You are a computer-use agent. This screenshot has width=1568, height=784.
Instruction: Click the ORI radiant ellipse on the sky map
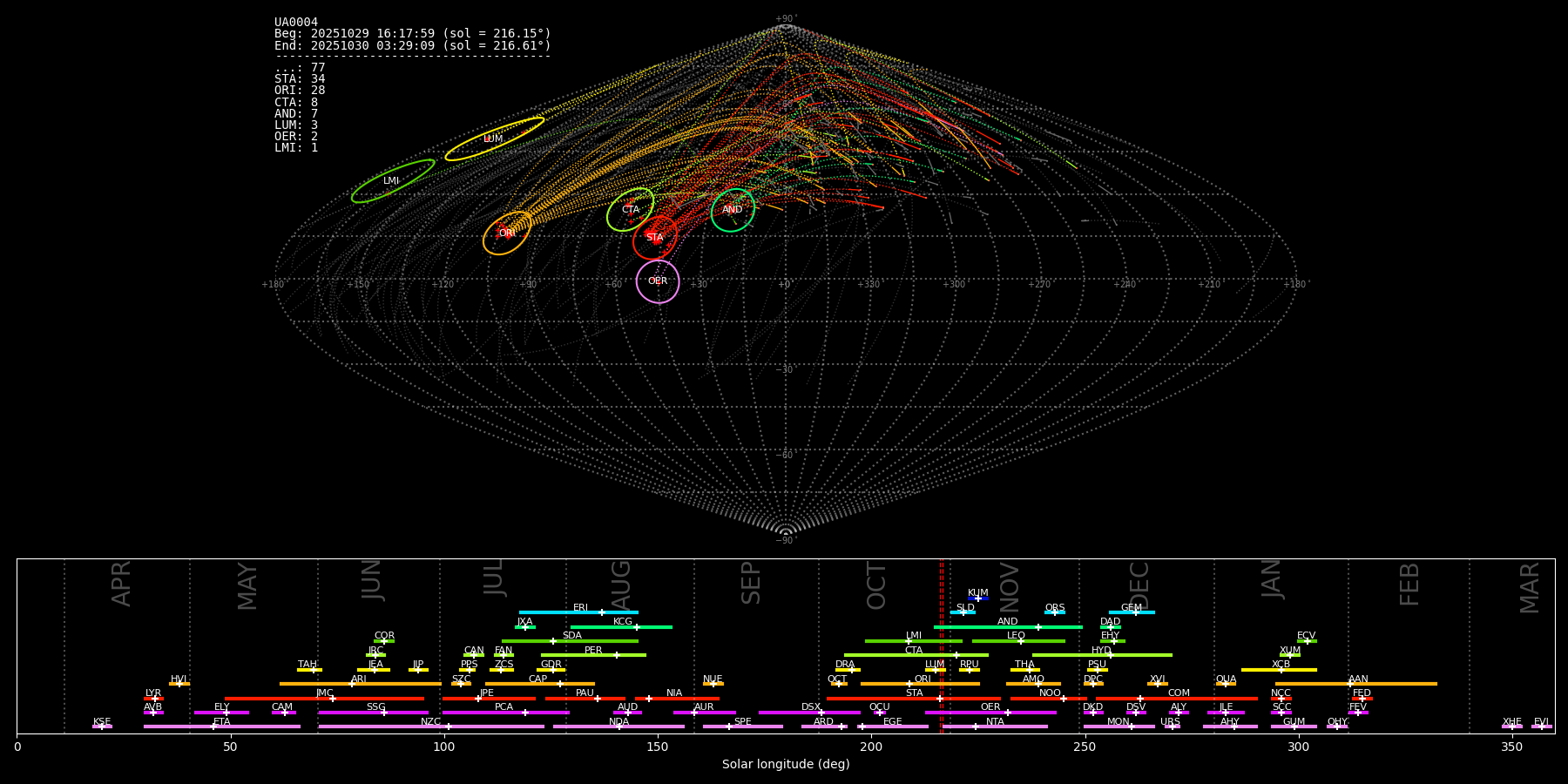(507, 233)
